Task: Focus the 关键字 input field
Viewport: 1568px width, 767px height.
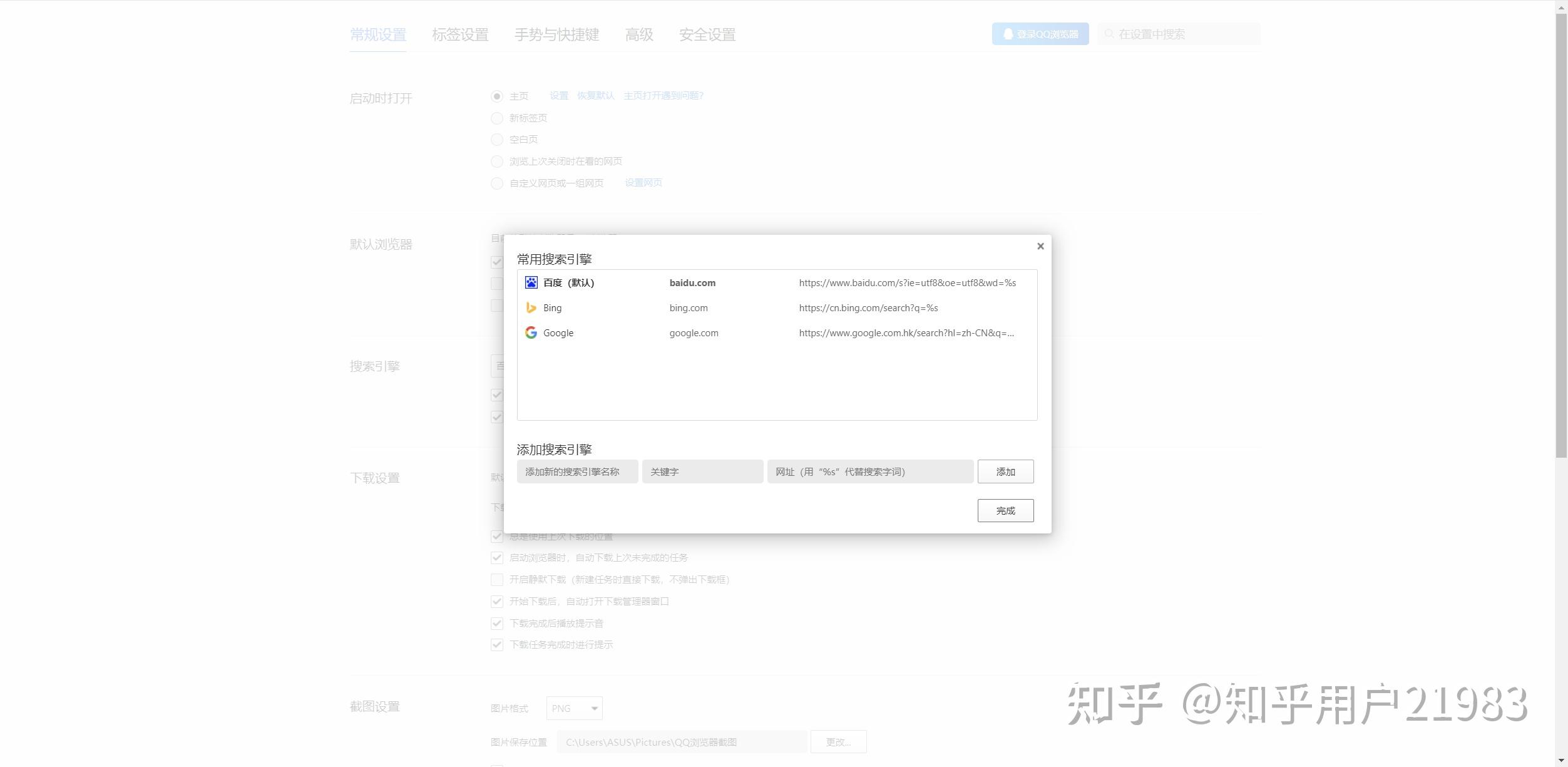Action: click(702, 471)
